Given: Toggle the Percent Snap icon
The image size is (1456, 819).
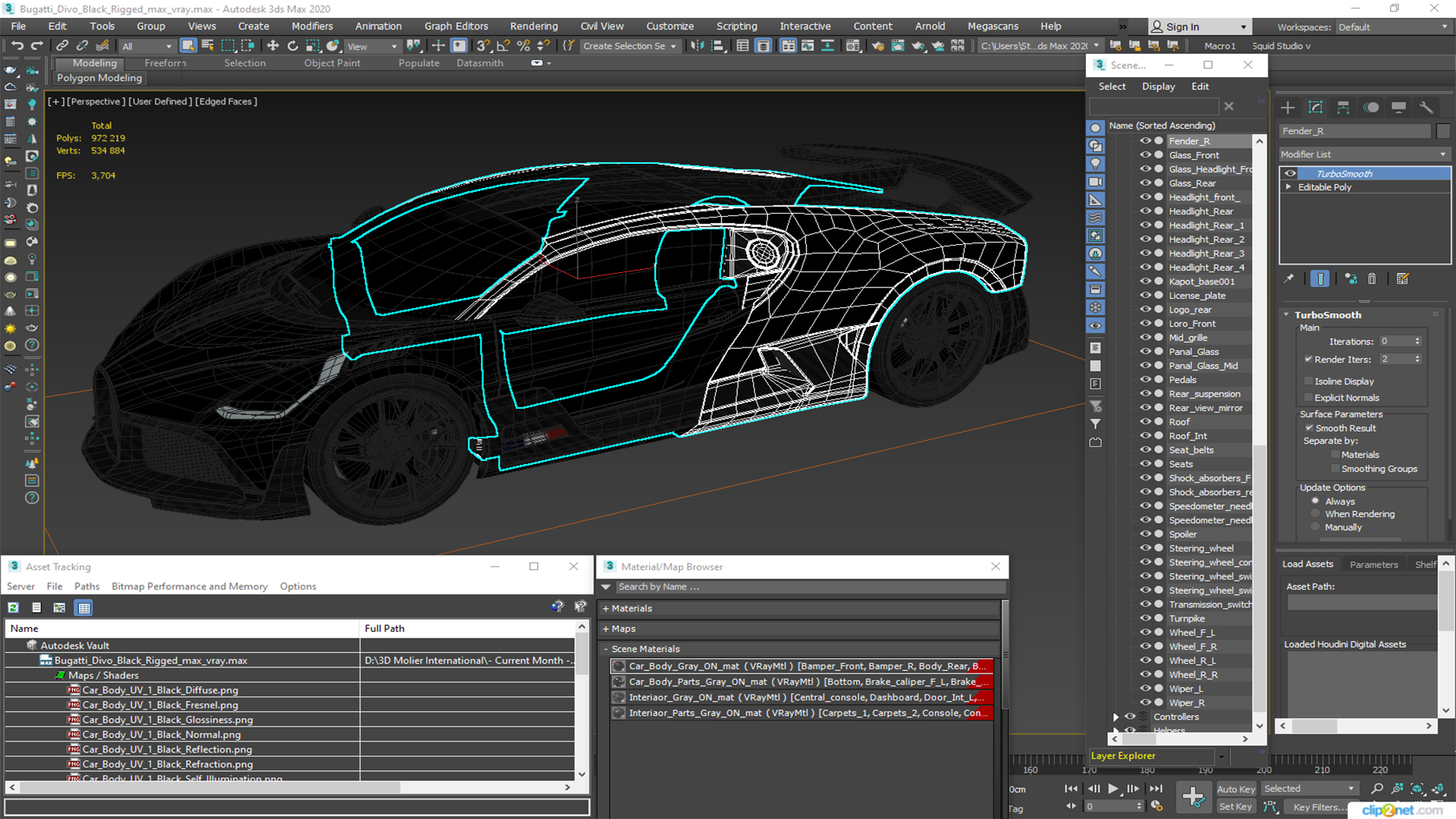Looking at the screenshot, I should [522, 46].
